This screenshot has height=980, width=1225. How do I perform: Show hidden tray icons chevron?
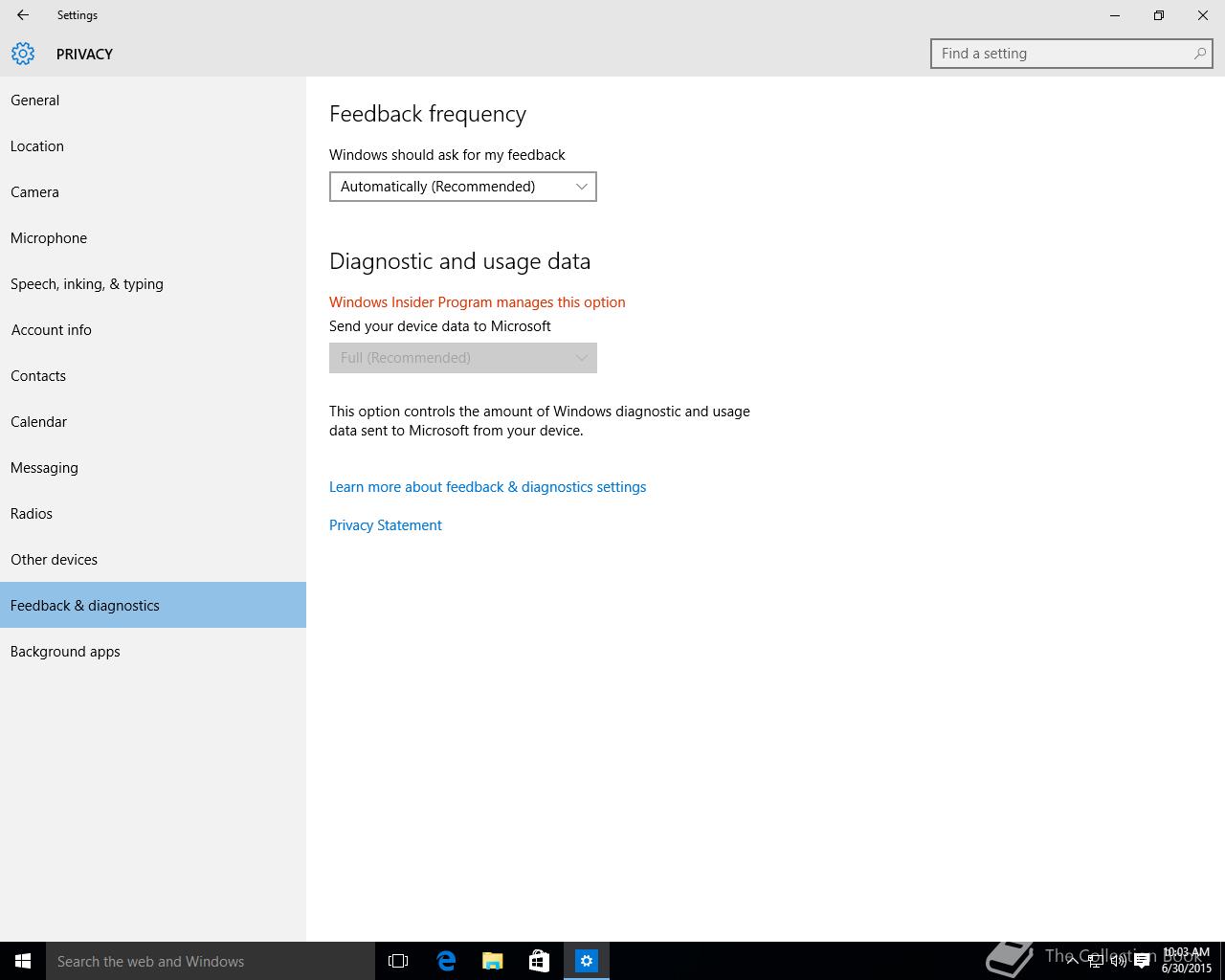coord(1072,961)
